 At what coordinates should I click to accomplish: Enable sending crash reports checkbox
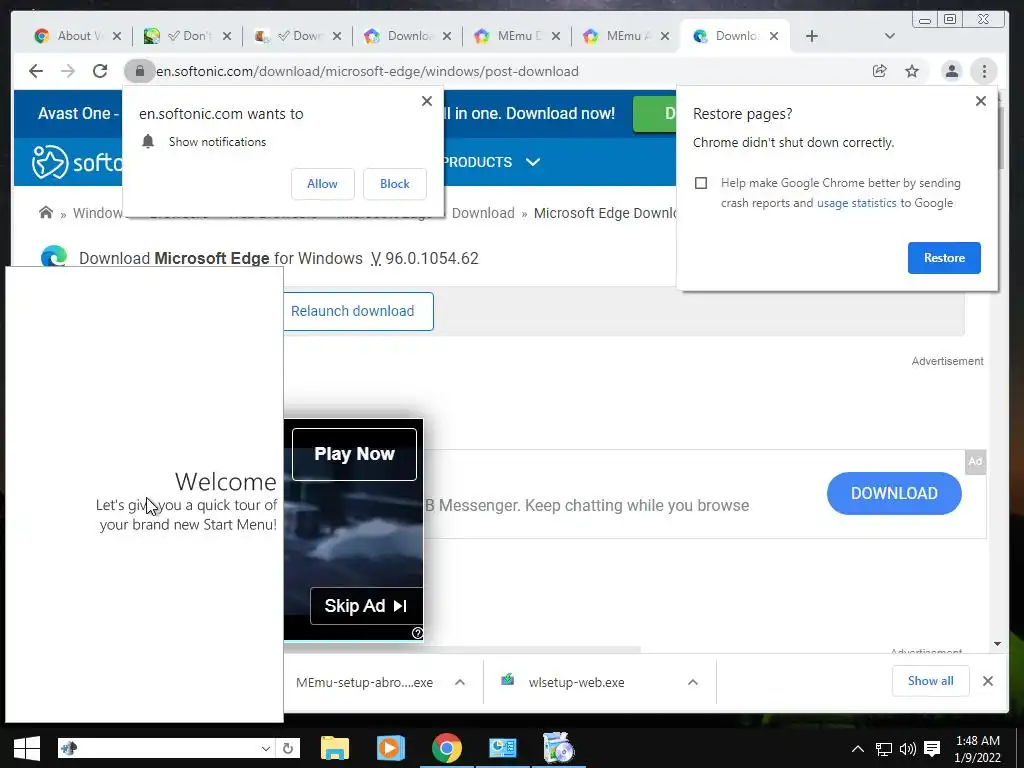pos(701,183)
